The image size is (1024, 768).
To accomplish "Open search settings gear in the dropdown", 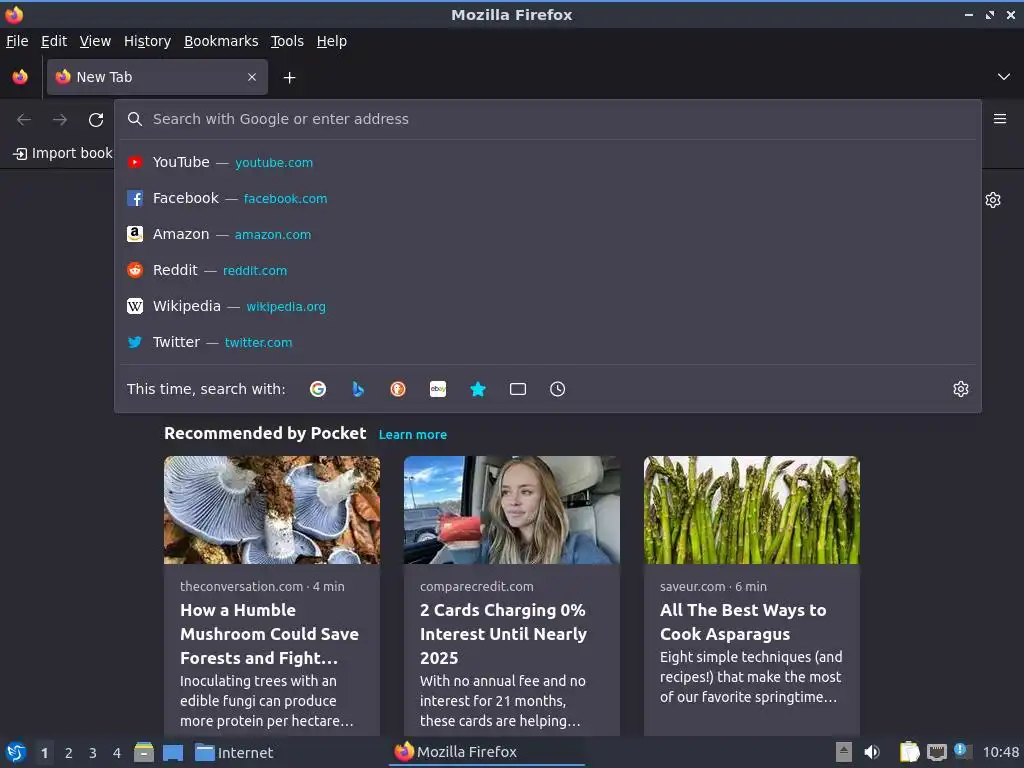I will coord(961,389).
